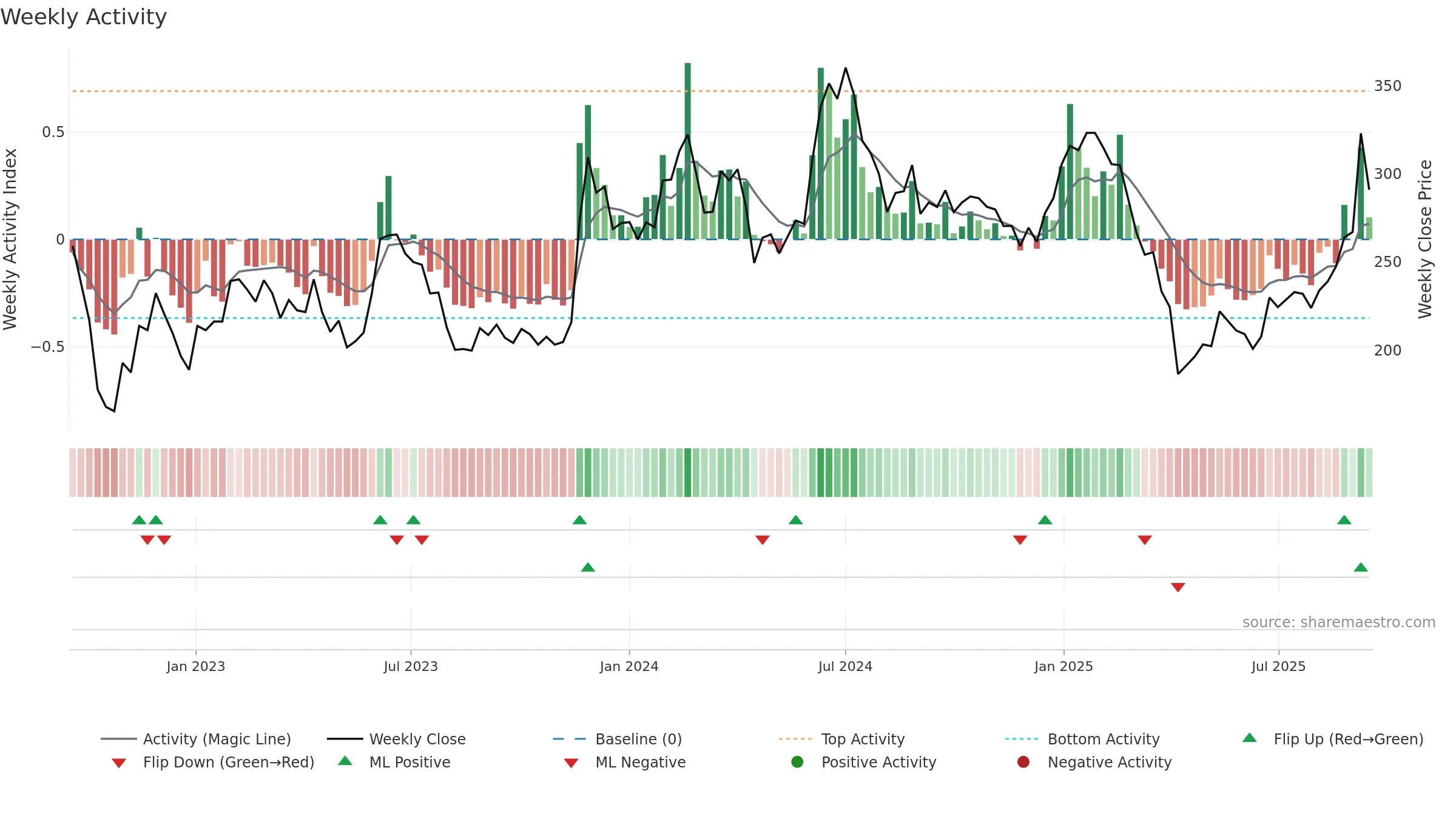This screenshot has width=1456, height=819.
Task: Click the Weekly Activity chart title
Action: pyautogui.click(x=84, y=17)
